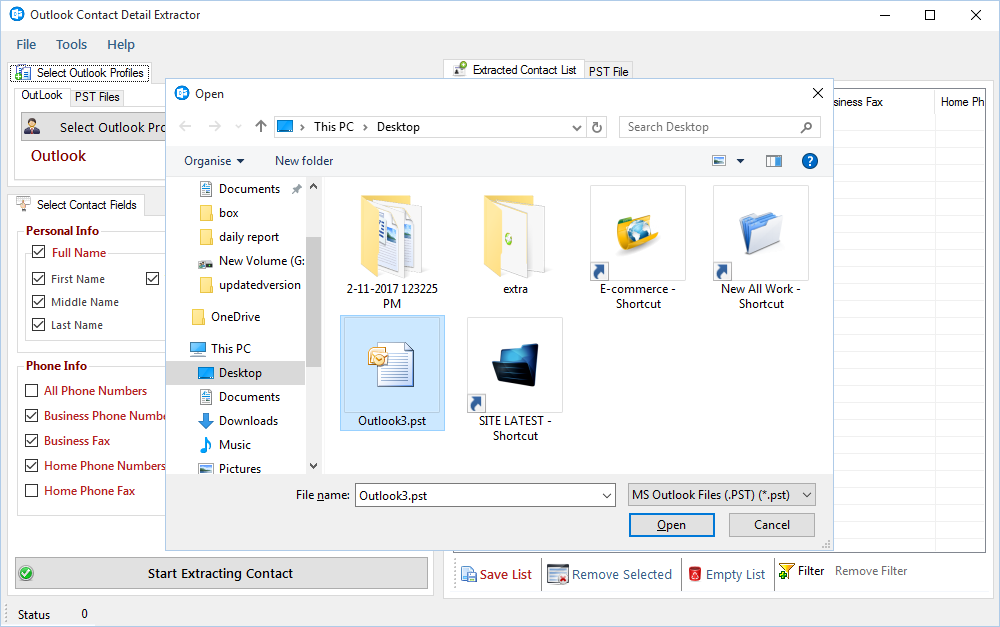Image resolution: width=1000 pixels, height=627 pixels.
Task: Open the File menu
Action: click(26, 45)
